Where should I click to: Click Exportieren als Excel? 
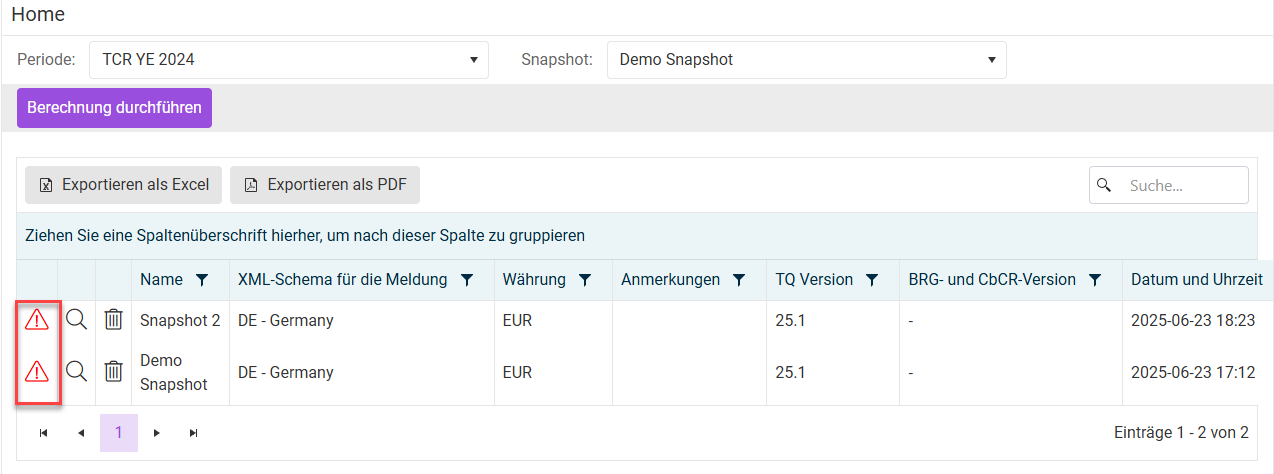click(x=123, y=185)
